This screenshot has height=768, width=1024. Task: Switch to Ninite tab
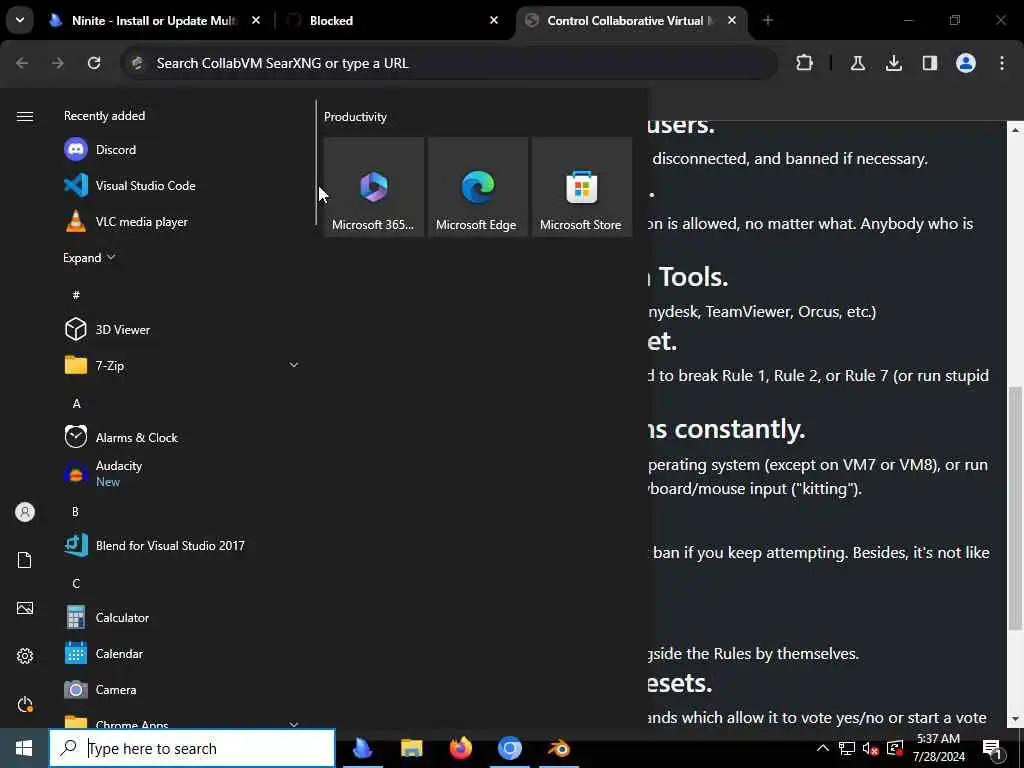click(x=153, y=20)
